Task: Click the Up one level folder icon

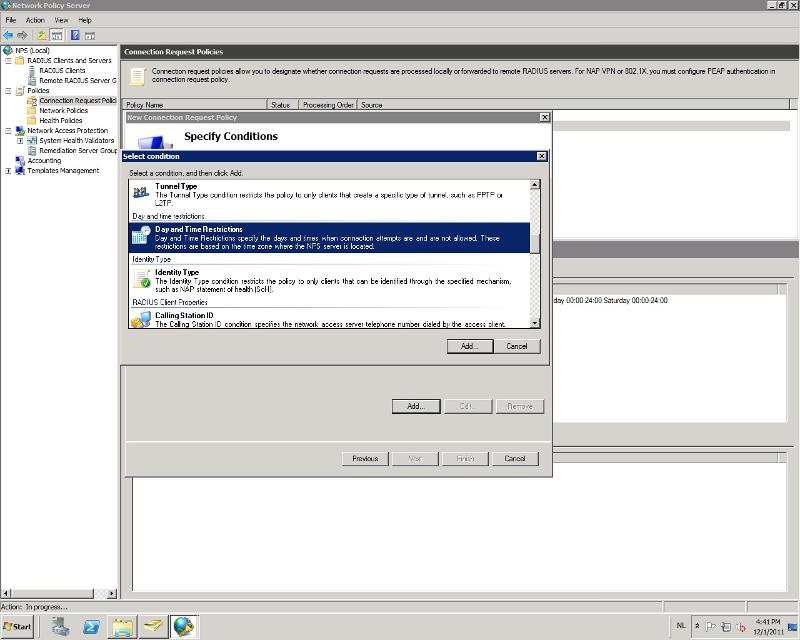Action: [x=42, y=35]
